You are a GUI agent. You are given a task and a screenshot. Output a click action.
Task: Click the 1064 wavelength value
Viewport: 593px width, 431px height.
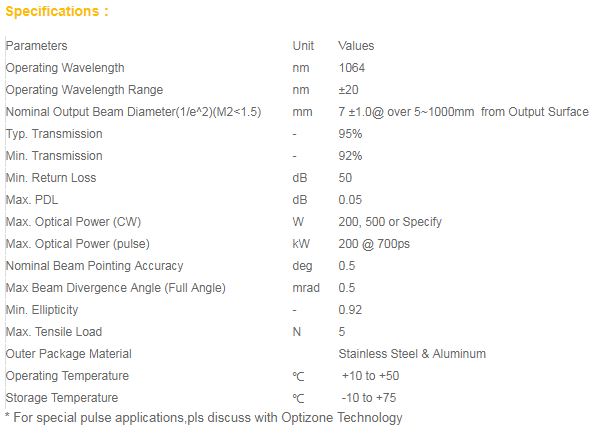(352, 68)
